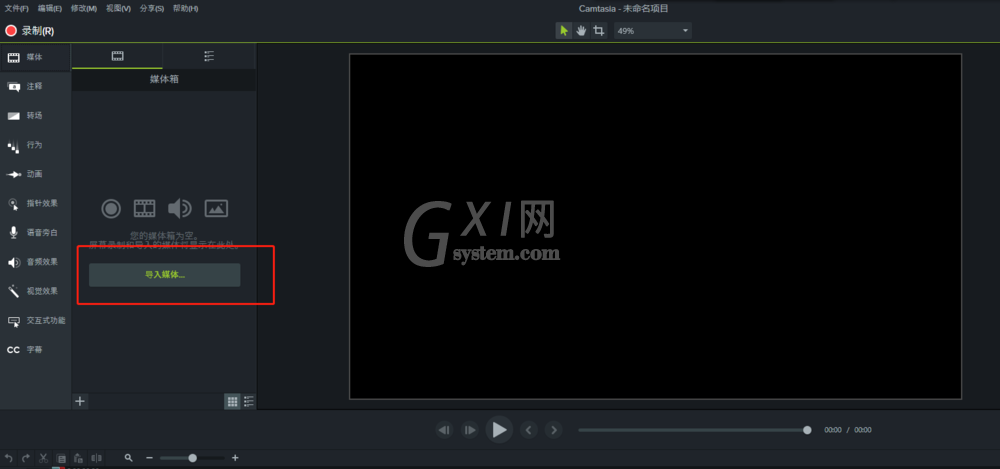Switch the media bin to details list view
The width and height of the screenshot is (1000, 469).
(x=249, y=401)
